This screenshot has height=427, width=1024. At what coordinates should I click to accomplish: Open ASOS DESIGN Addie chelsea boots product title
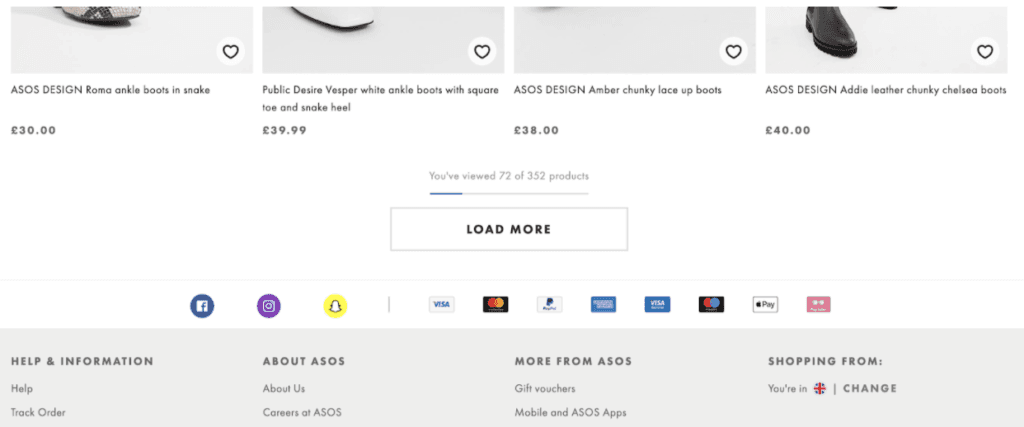885,90
